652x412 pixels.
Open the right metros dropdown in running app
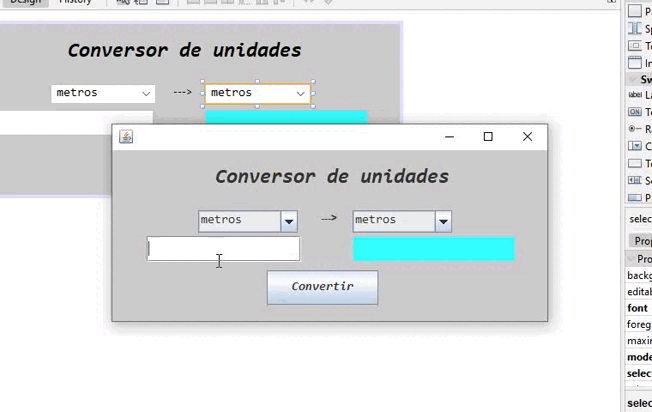(x=443, y=221)
